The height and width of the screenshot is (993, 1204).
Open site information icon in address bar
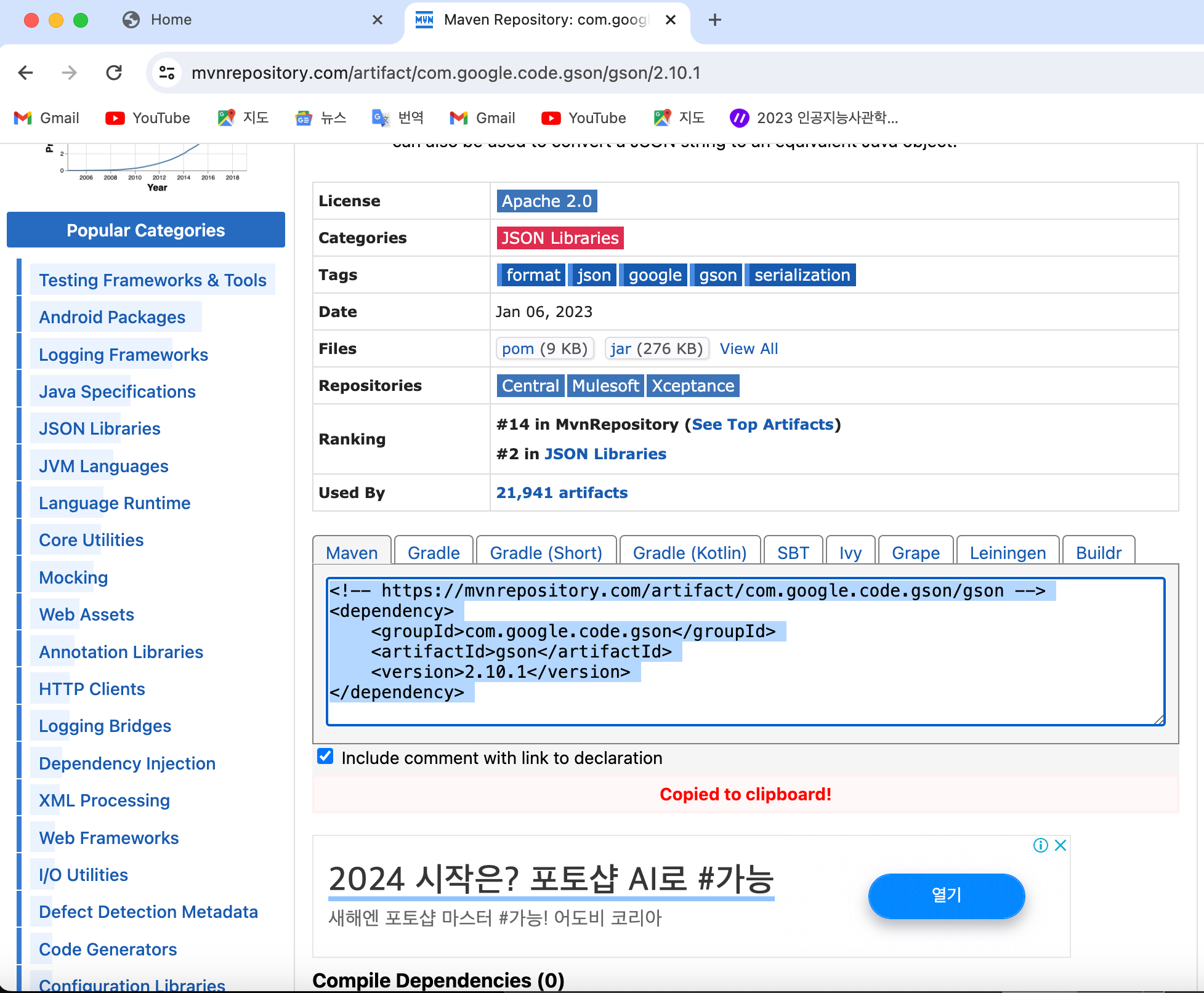pyautogui.click(x=166, y=73)
